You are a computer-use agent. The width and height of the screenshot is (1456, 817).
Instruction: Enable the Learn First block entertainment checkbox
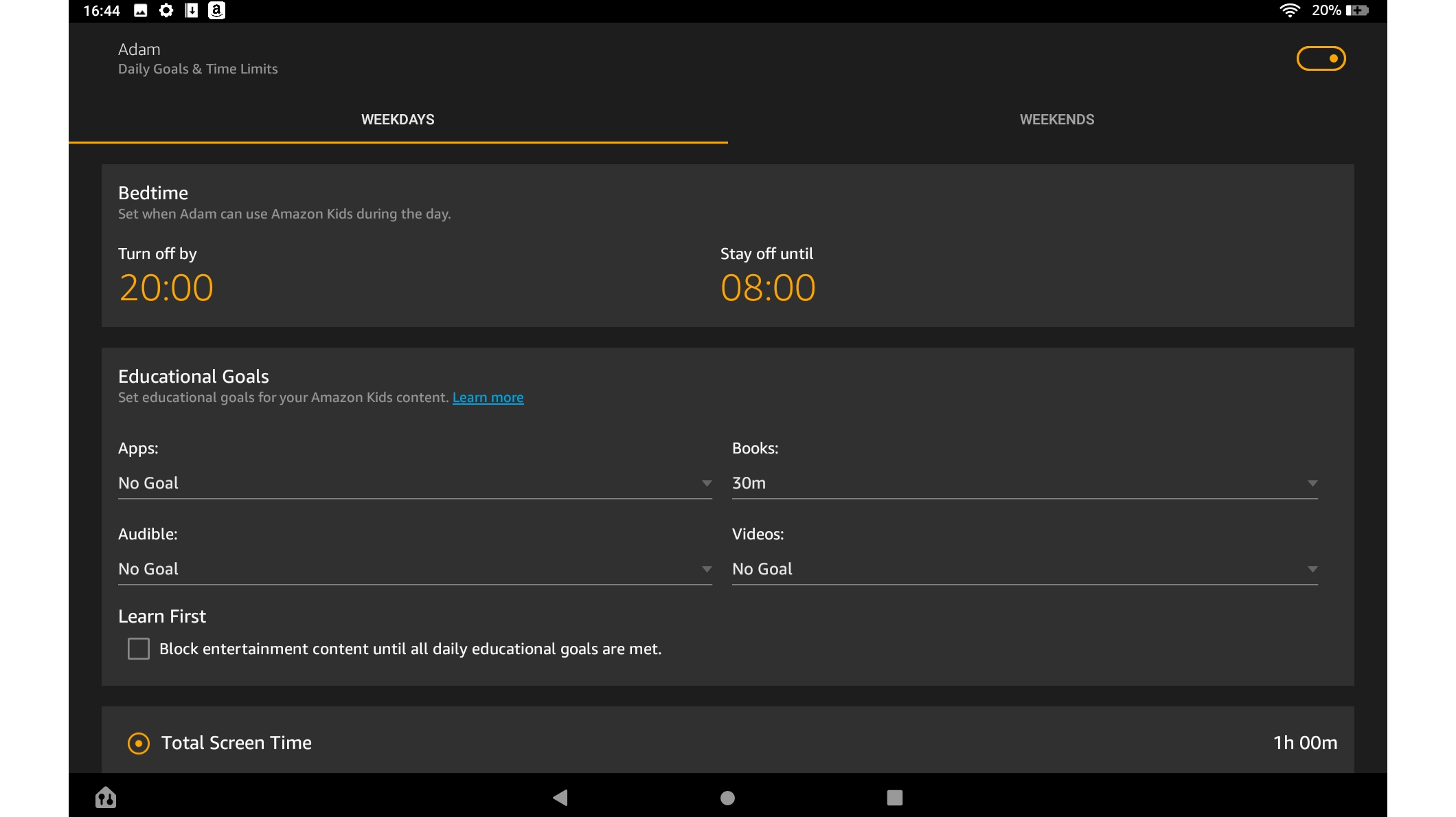139,649
